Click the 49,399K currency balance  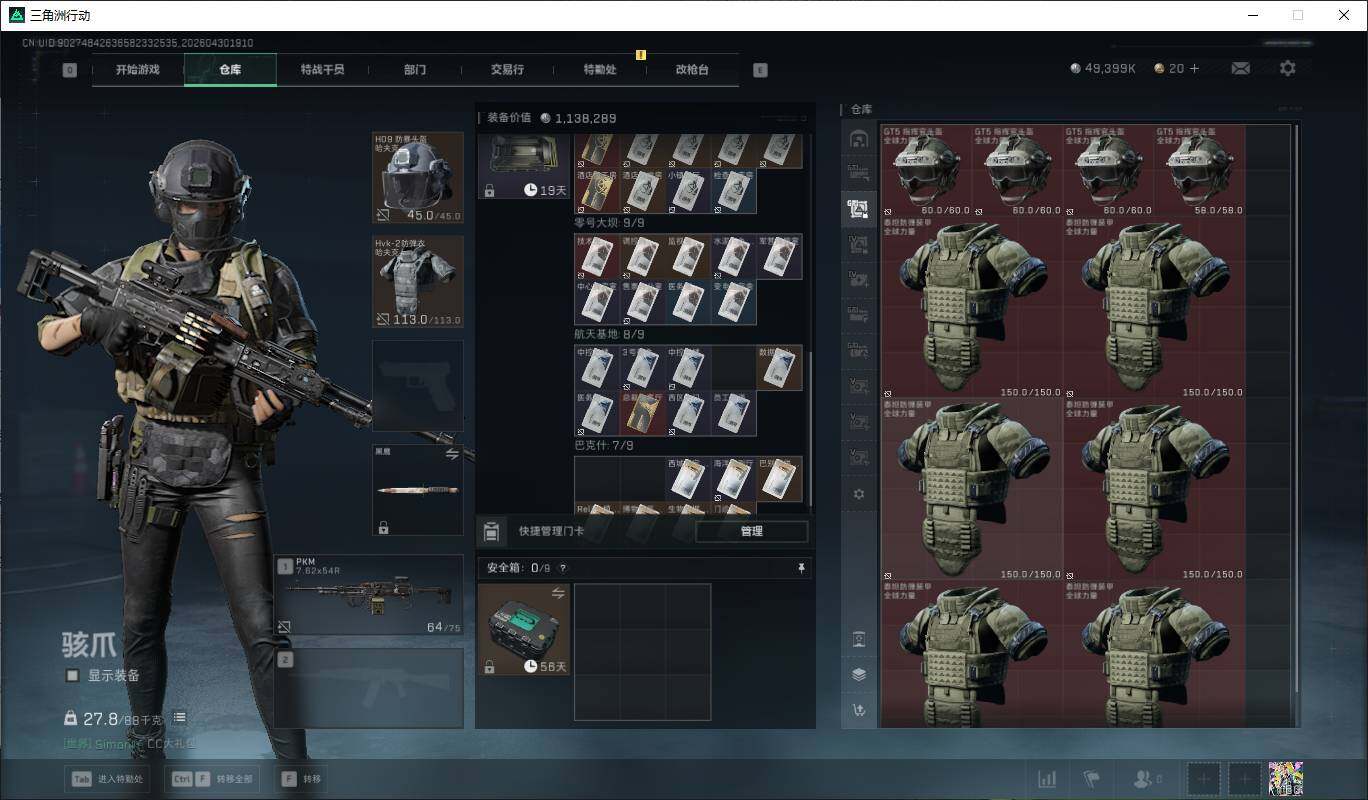(x=1103, y=68)
